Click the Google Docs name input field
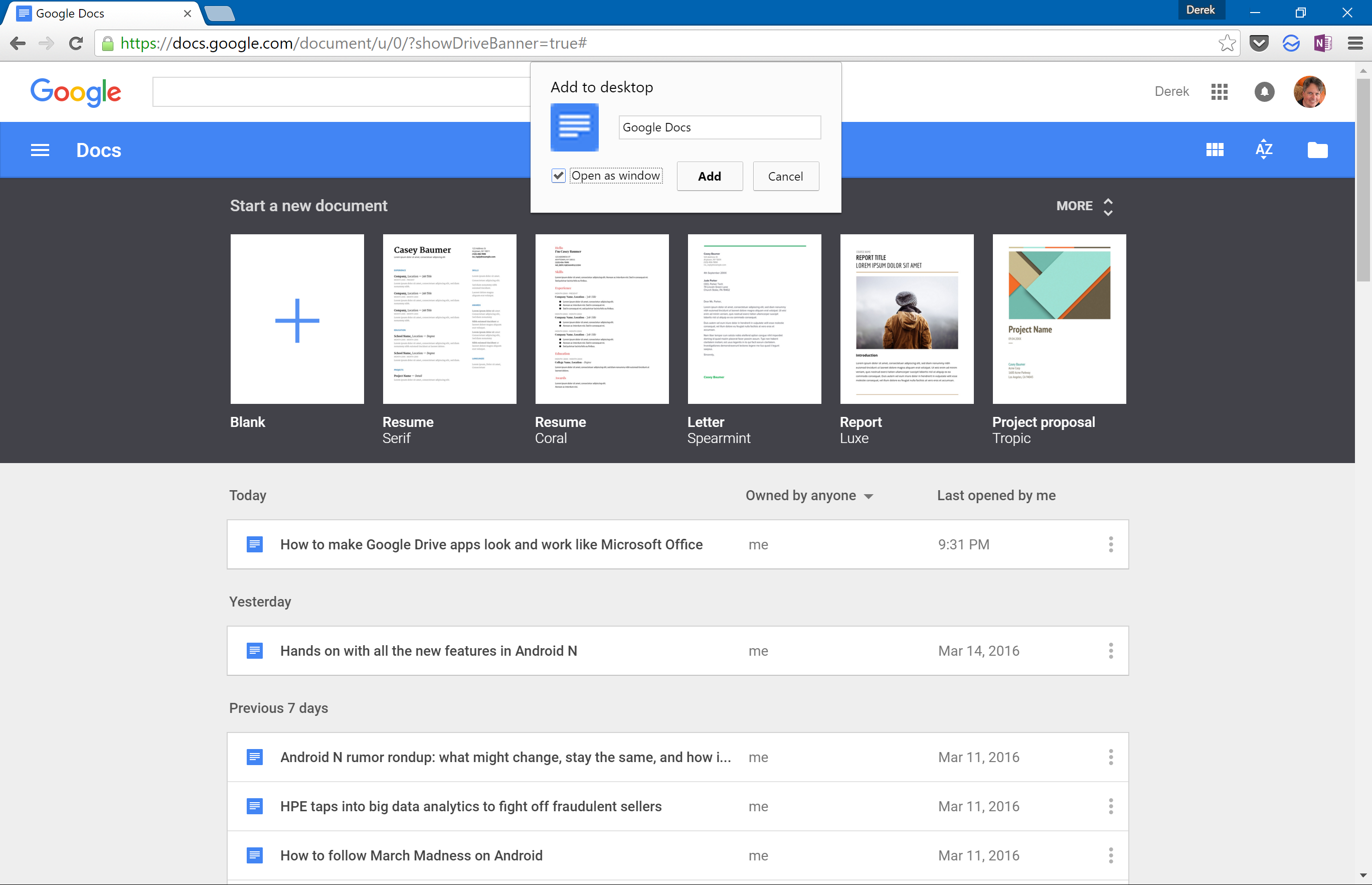 pos(717,127)
